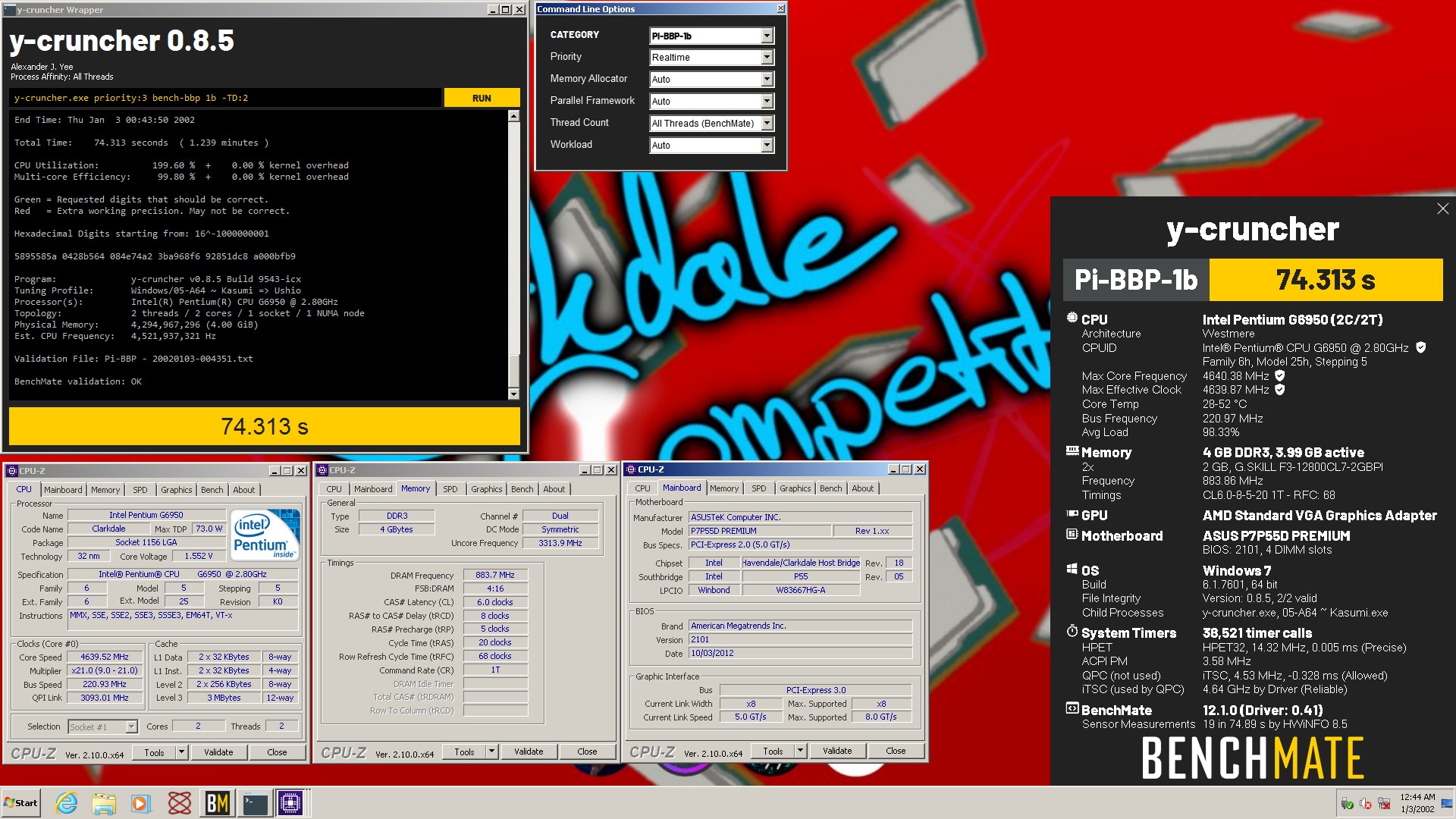Image resolution: width=1456 pixels, height=819 pixels.
Task: Click the muted volume tray icon
Action: click(x=1366, y=803)
